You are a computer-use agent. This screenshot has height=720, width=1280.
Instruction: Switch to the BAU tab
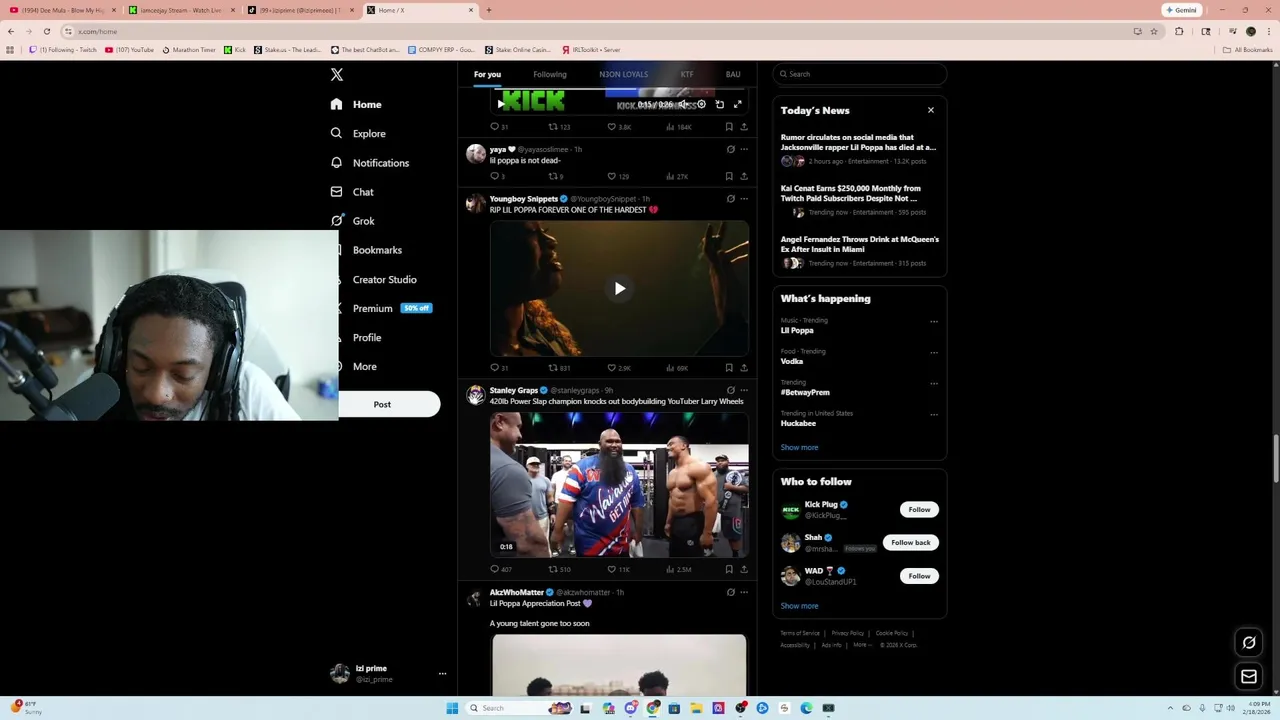733,74
